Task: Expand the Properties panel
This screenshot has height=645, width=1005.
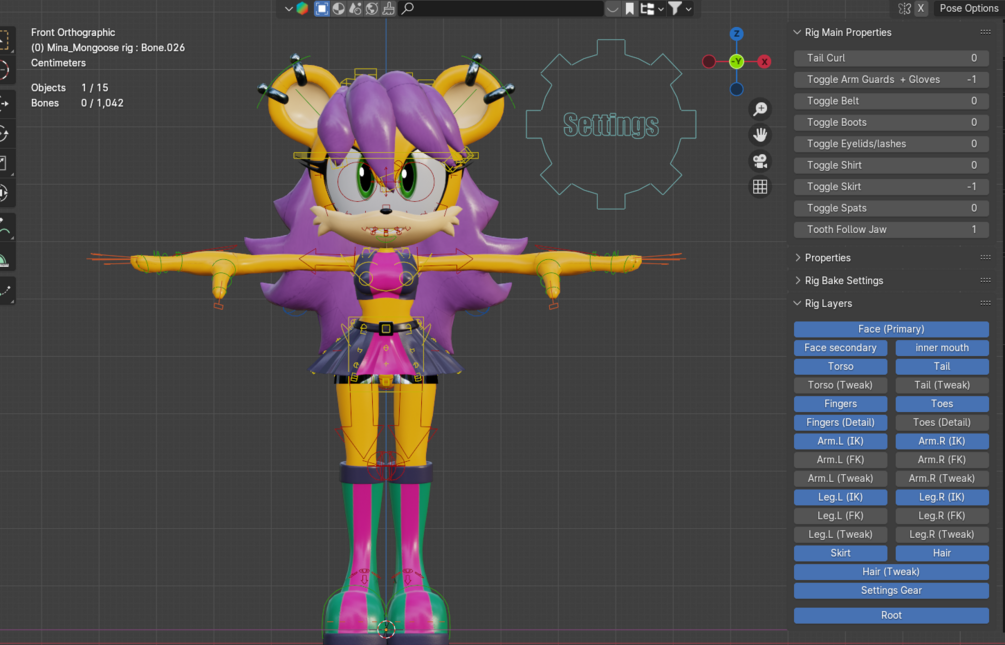Action: pos(797,258)
